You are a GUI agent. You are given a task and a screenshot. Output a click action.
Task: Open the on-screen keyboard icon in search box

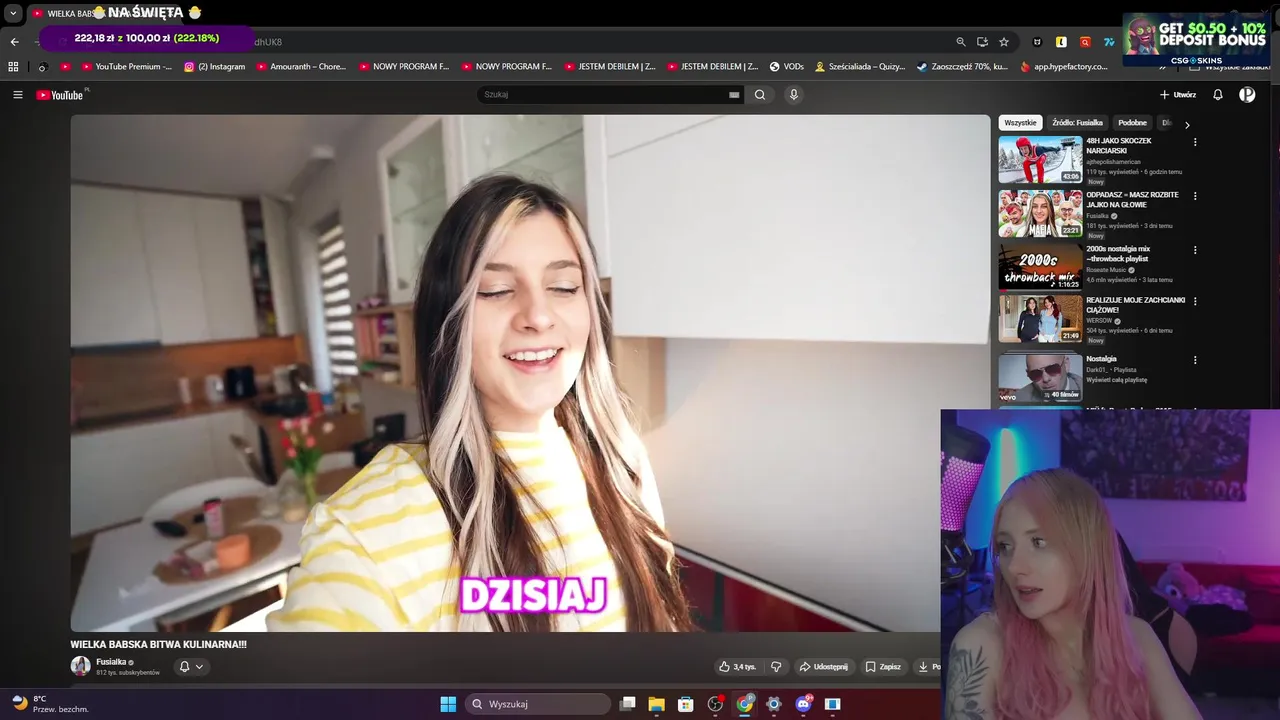click(734, 95)
